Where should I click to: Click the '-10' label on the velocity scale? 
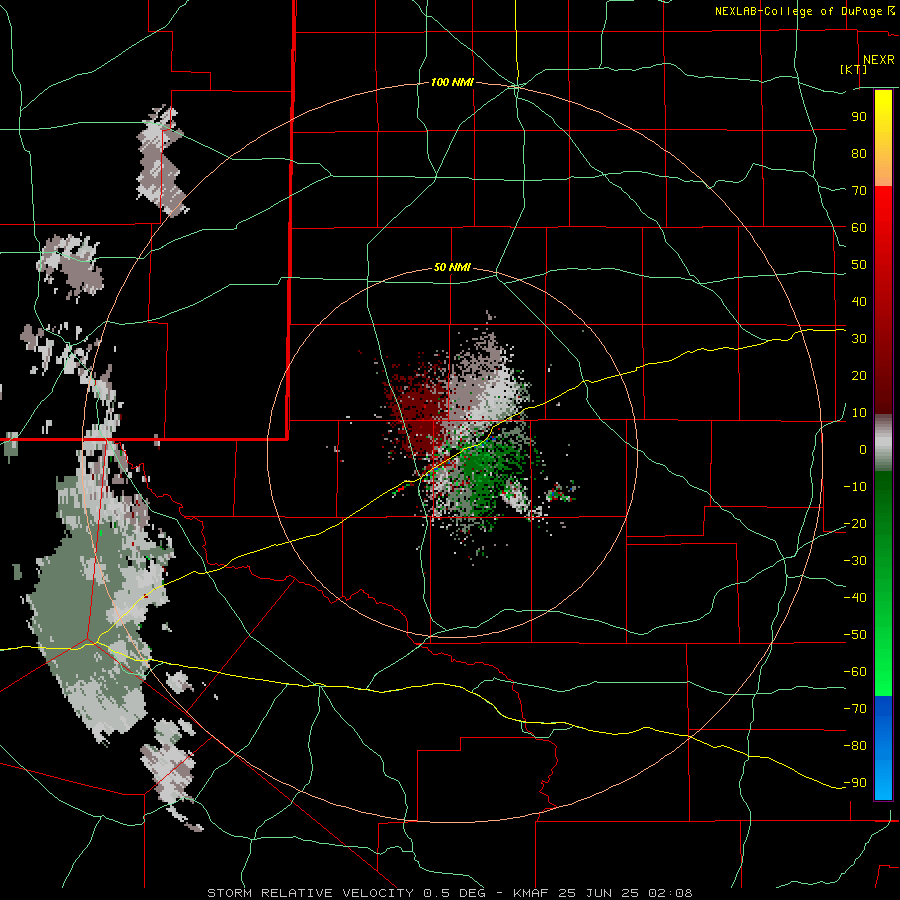(x=856, y=487)
